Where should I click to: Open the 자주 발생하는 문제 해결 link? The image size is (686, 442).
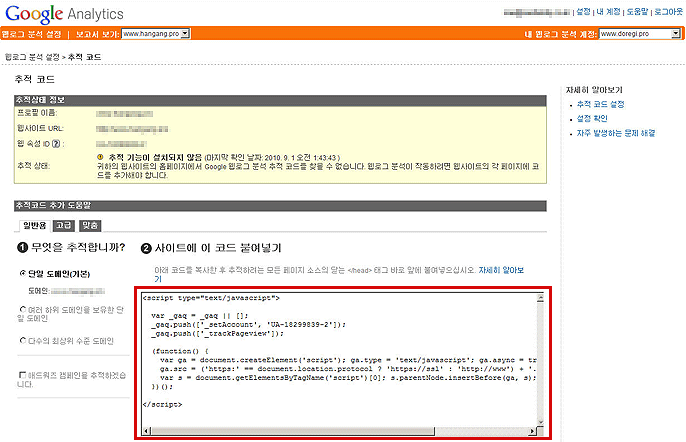point(616,133)
